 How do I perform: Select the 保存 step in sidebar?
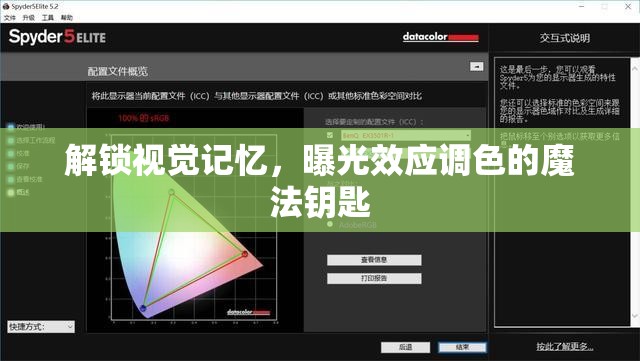19,166
